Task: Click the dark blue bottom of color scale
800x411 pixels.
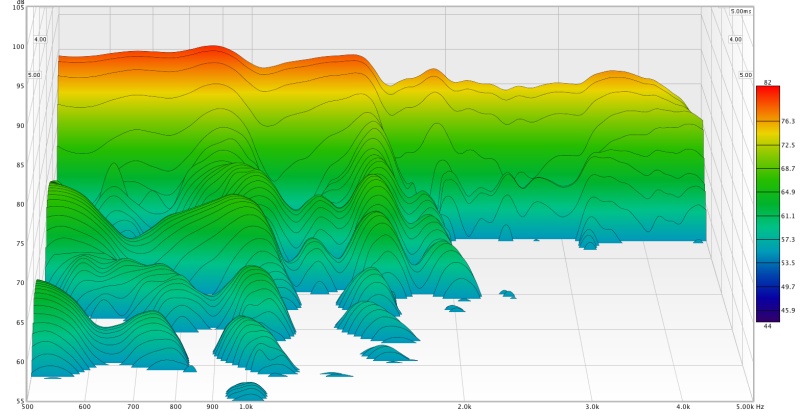Action: (x=768, y=314)
